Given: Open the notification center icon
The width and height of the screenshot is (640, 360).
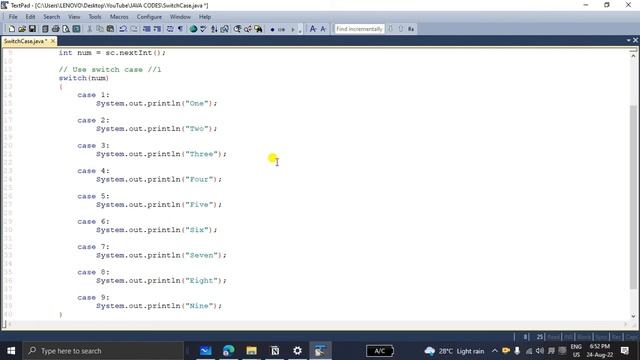Looking at the screenshot, I should (x=624, y=351).
